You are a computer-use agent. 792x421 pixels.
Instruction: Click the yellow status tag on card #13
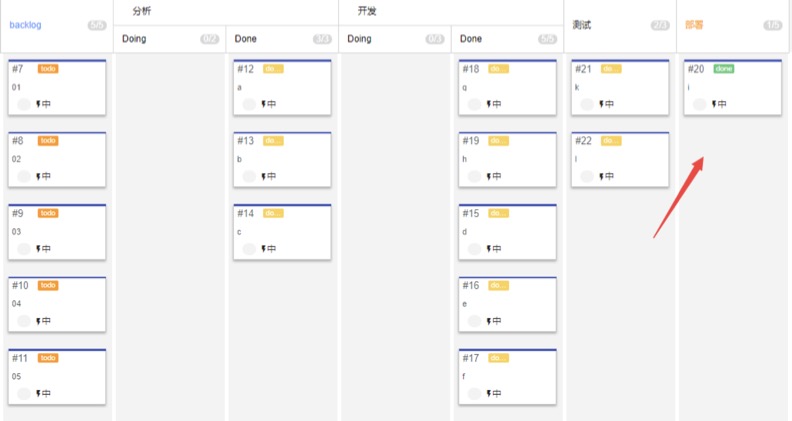pos(273,141)
